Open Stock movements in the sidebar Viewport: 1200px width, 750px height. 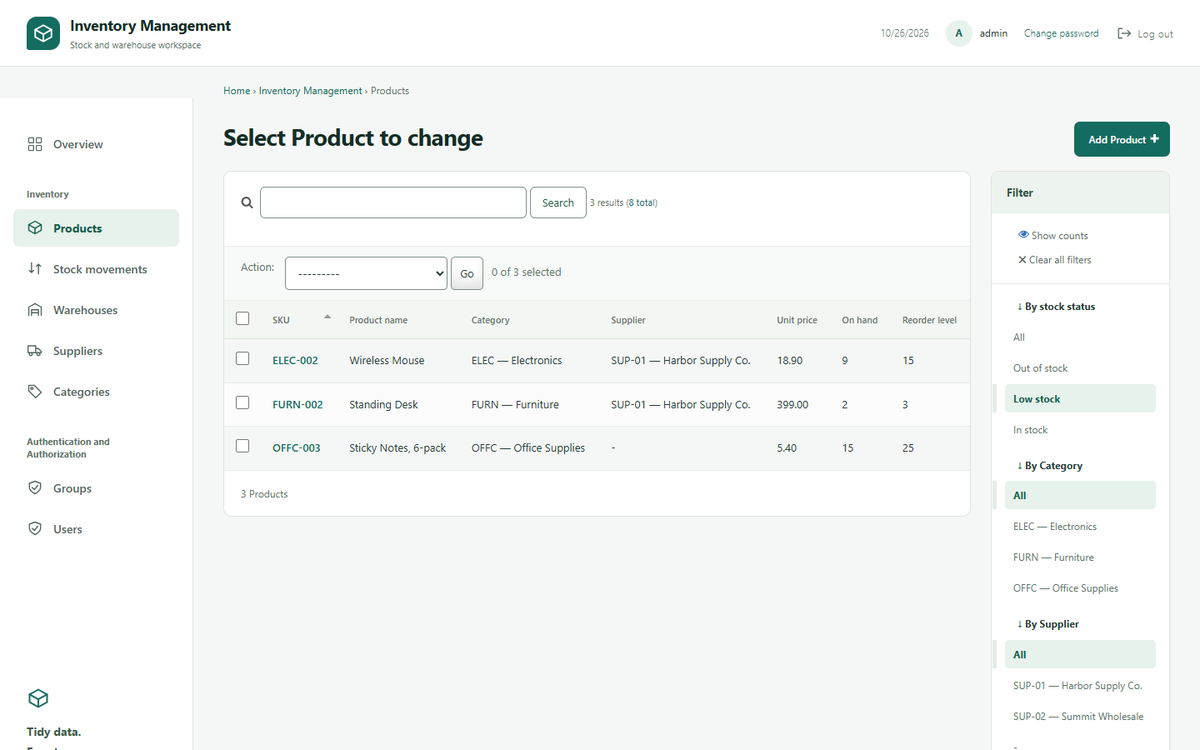click(96, 269)
